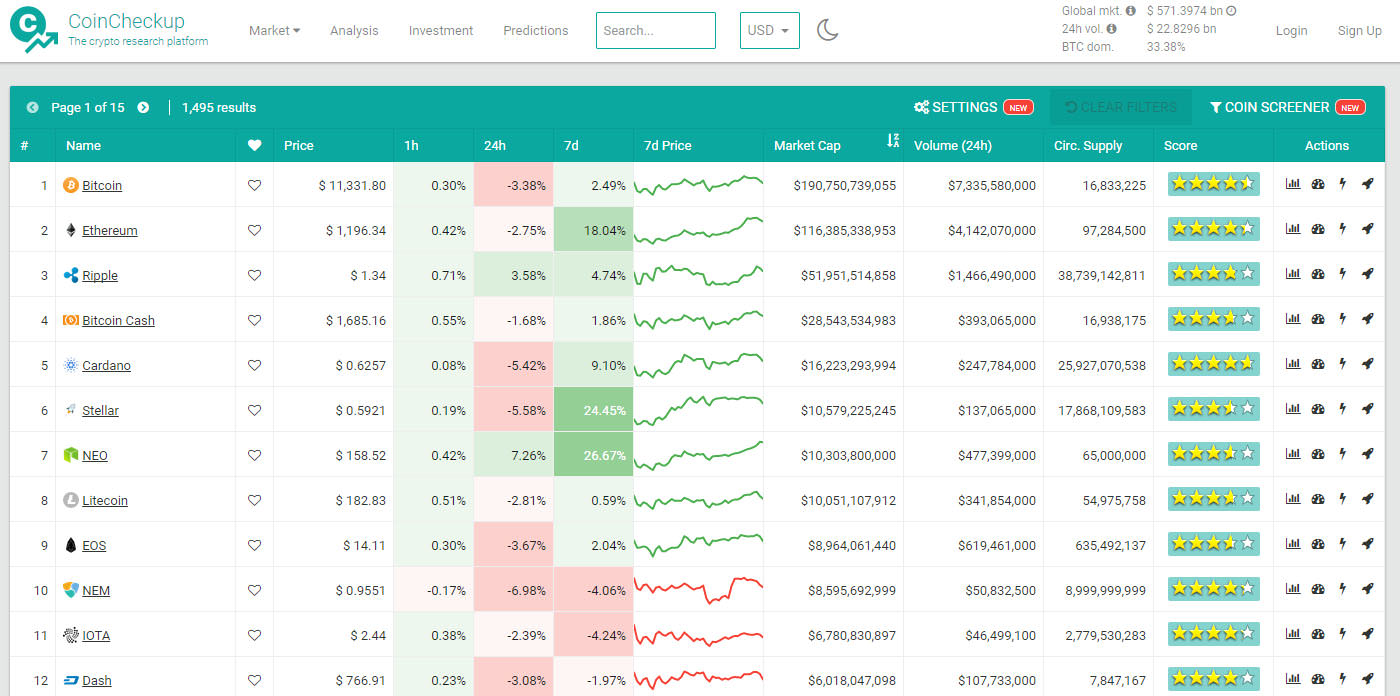Open the USD currency dropdown
This screenshot has height=696, width=1400.
769,30
